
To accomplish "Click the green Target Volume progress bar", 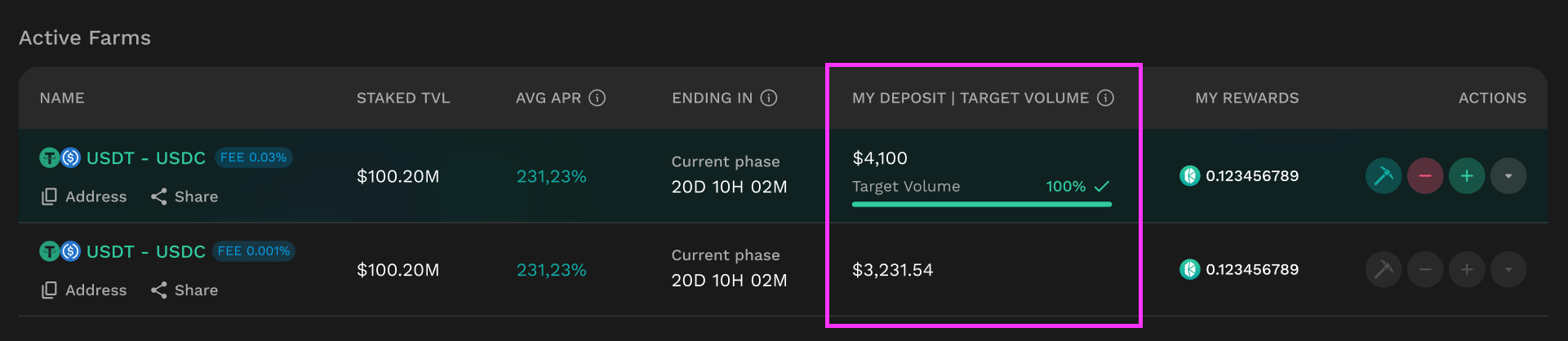I will [981, 204].
